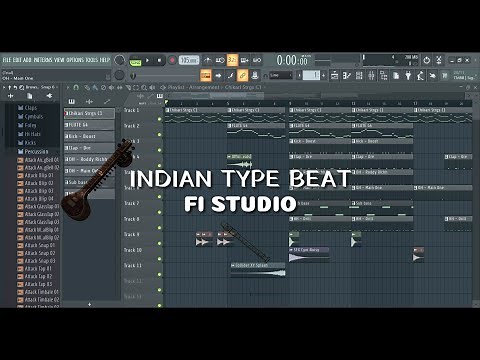Click the overdub recording icon

coord(244,60)
